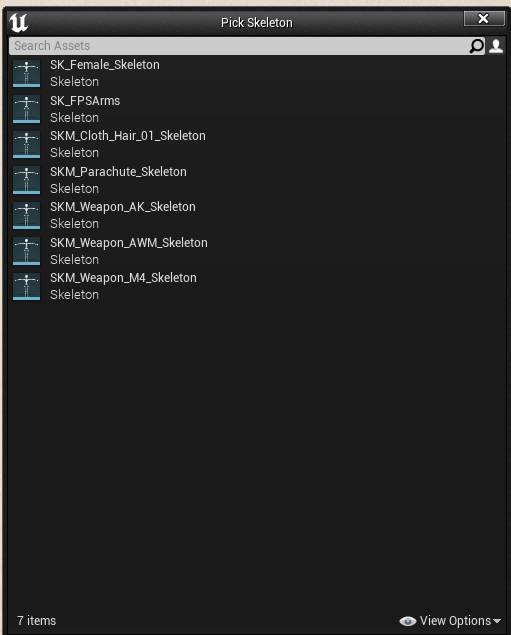Click the Pick Skeleton title text
This screenshot has width=511, height=635.
pos(257,23)
